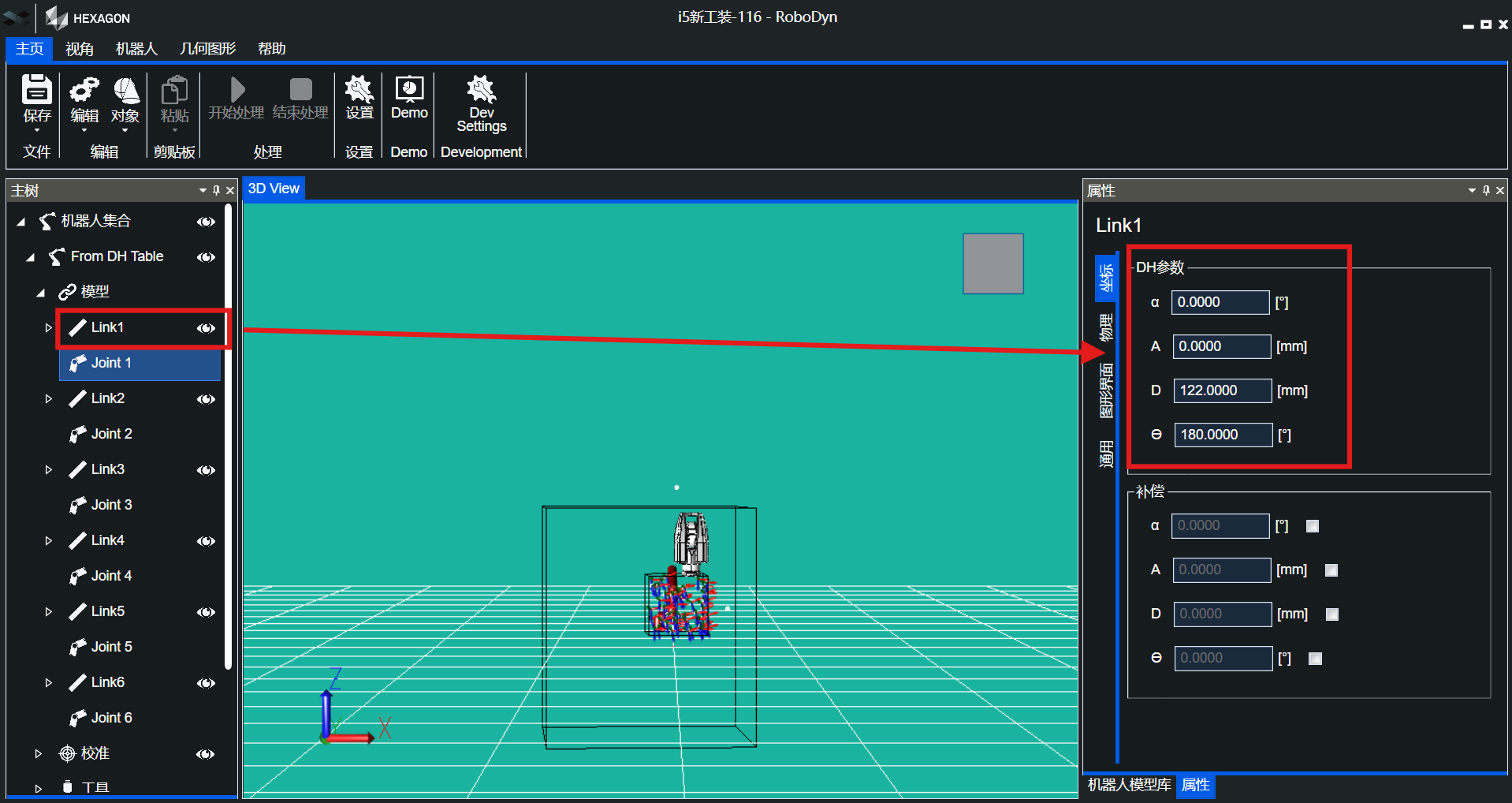Select Joint 4 in the tree
Image resolution: width=1512 pixels, height=803 pixels.
pos(111,576)
